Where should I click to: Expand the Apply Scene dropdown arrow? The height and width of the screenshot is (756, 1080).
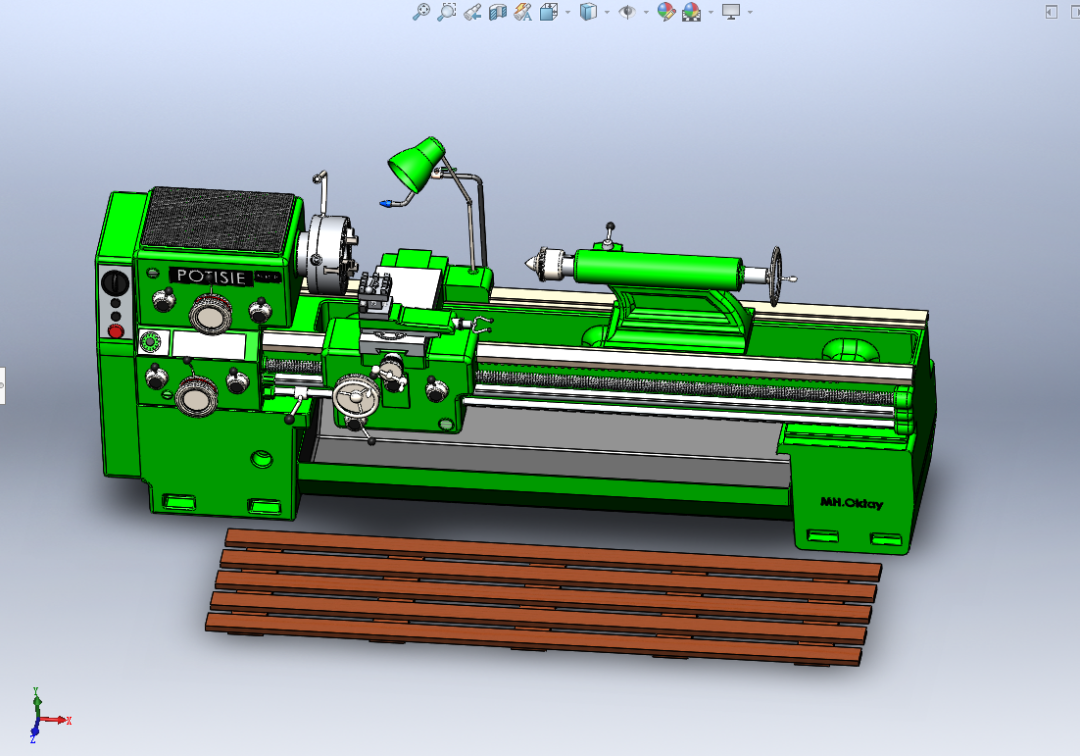711,12
